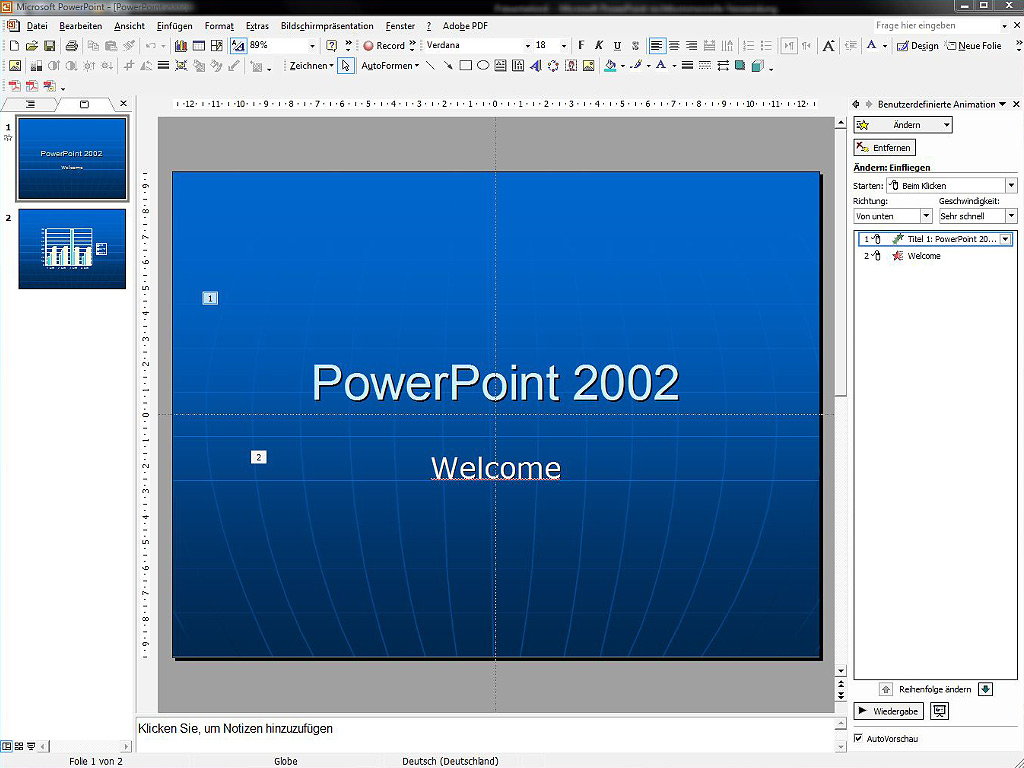1024x768 pixels.
Task: Open the Verdana font name dropdown
Action: click(528, 46)
